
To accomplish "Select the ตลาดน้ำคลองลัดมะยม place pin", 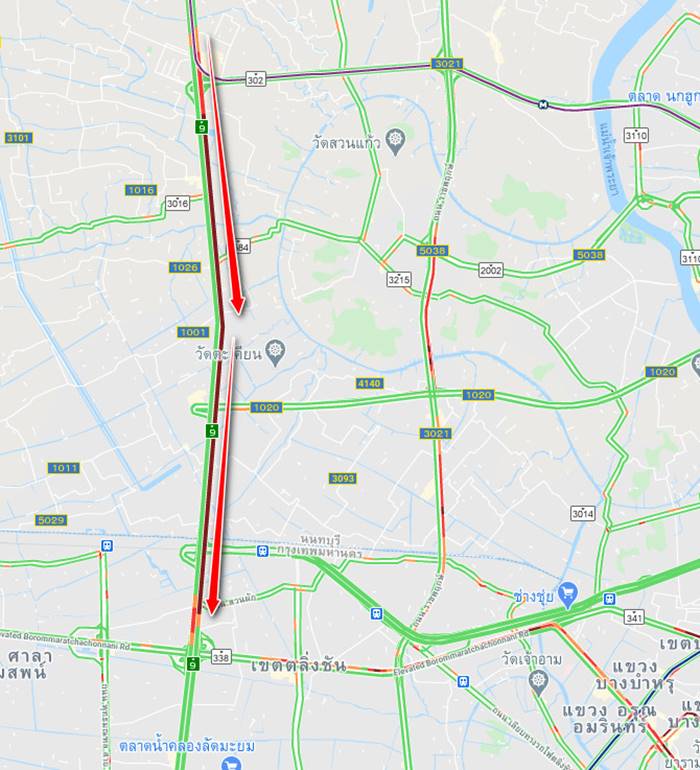I will click(x=229, y=763).
